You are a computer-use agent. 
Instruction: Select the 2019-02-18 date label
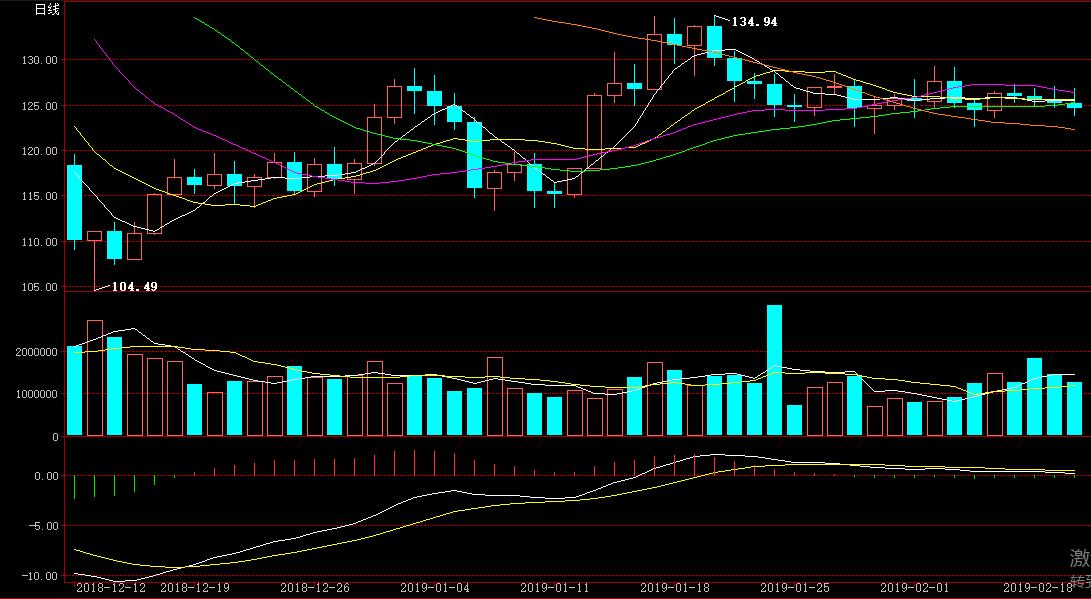coord(1038,588)
